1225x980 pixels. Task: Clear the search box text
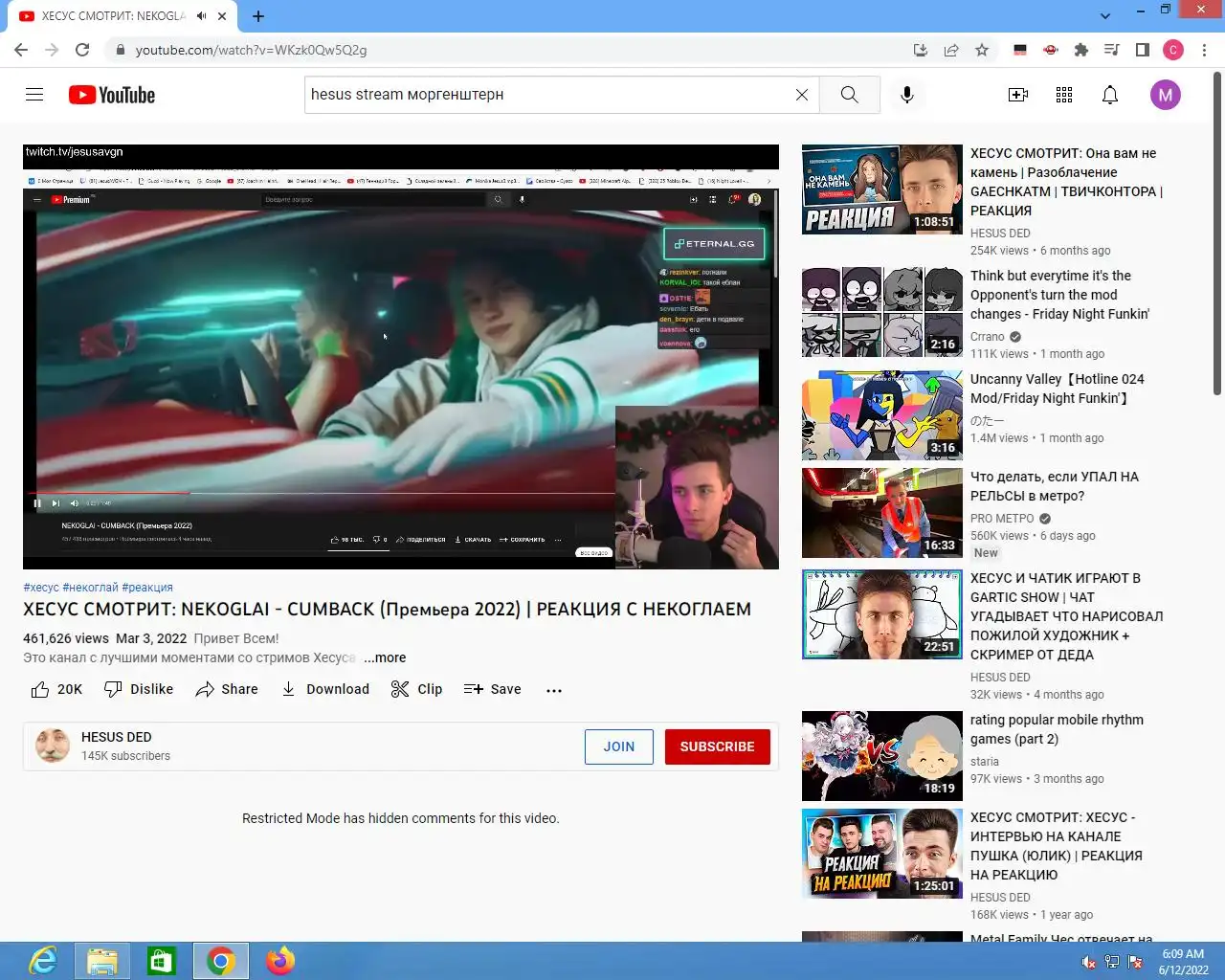point(802,95)
